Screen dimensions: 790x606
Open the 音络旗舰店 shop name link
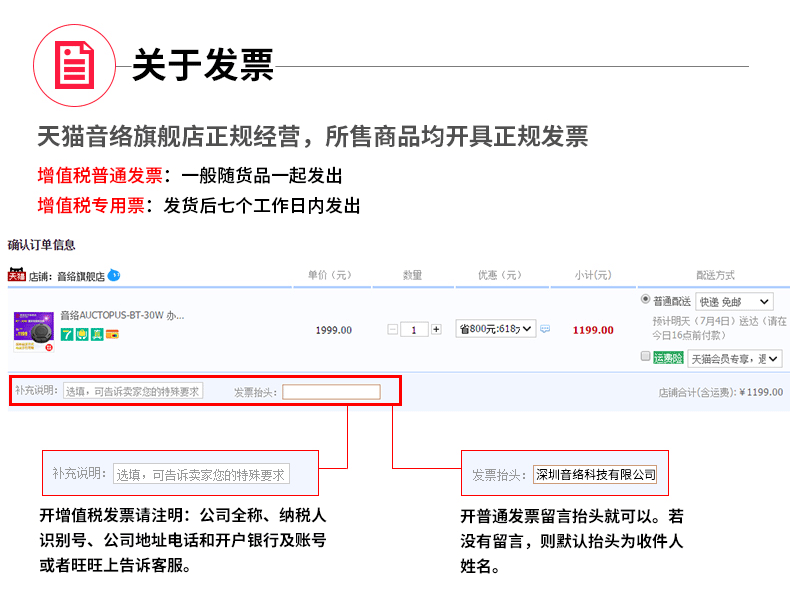(x=81, y=276)
